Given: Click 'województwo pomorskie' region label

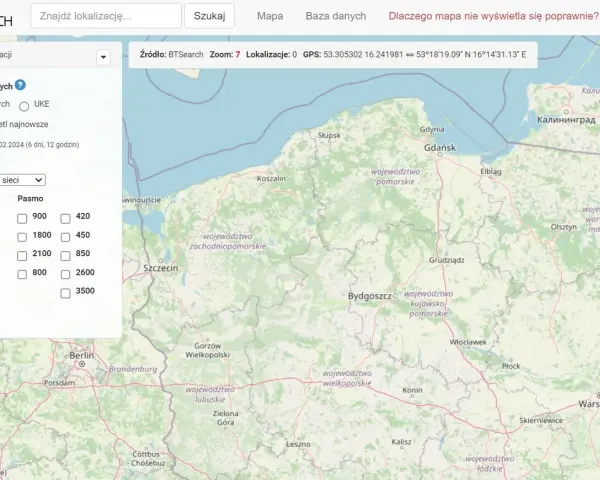Looking at the screenshot, I should tap(395, 176).
